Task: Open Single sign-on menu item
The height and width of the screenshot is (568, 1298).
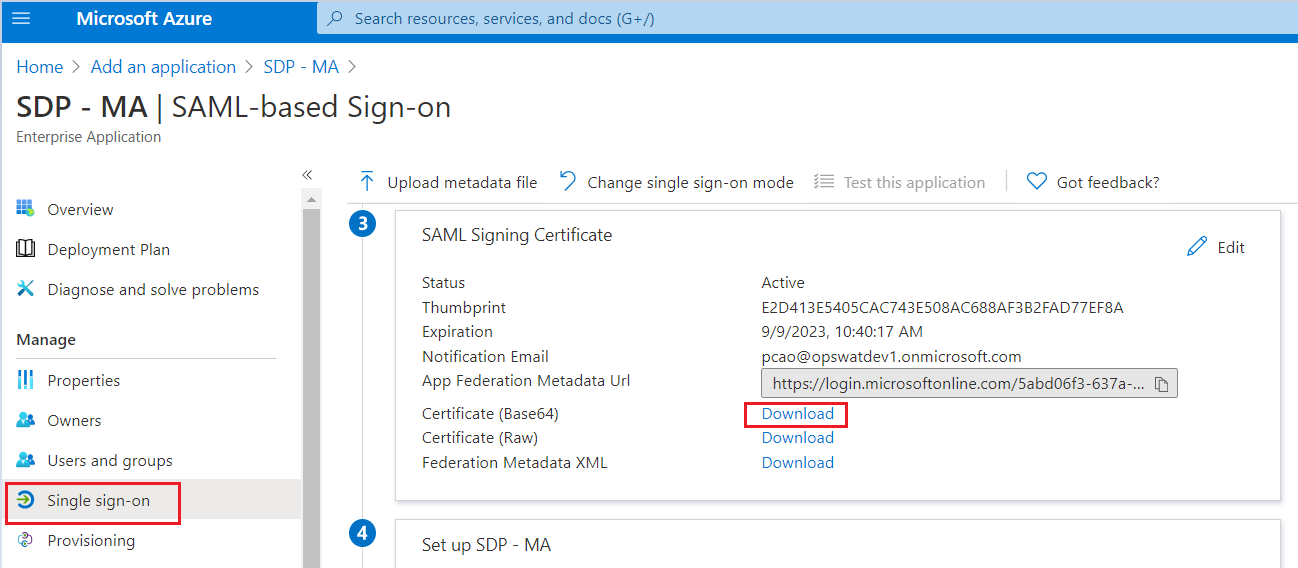Action: (x=98, y=500)
